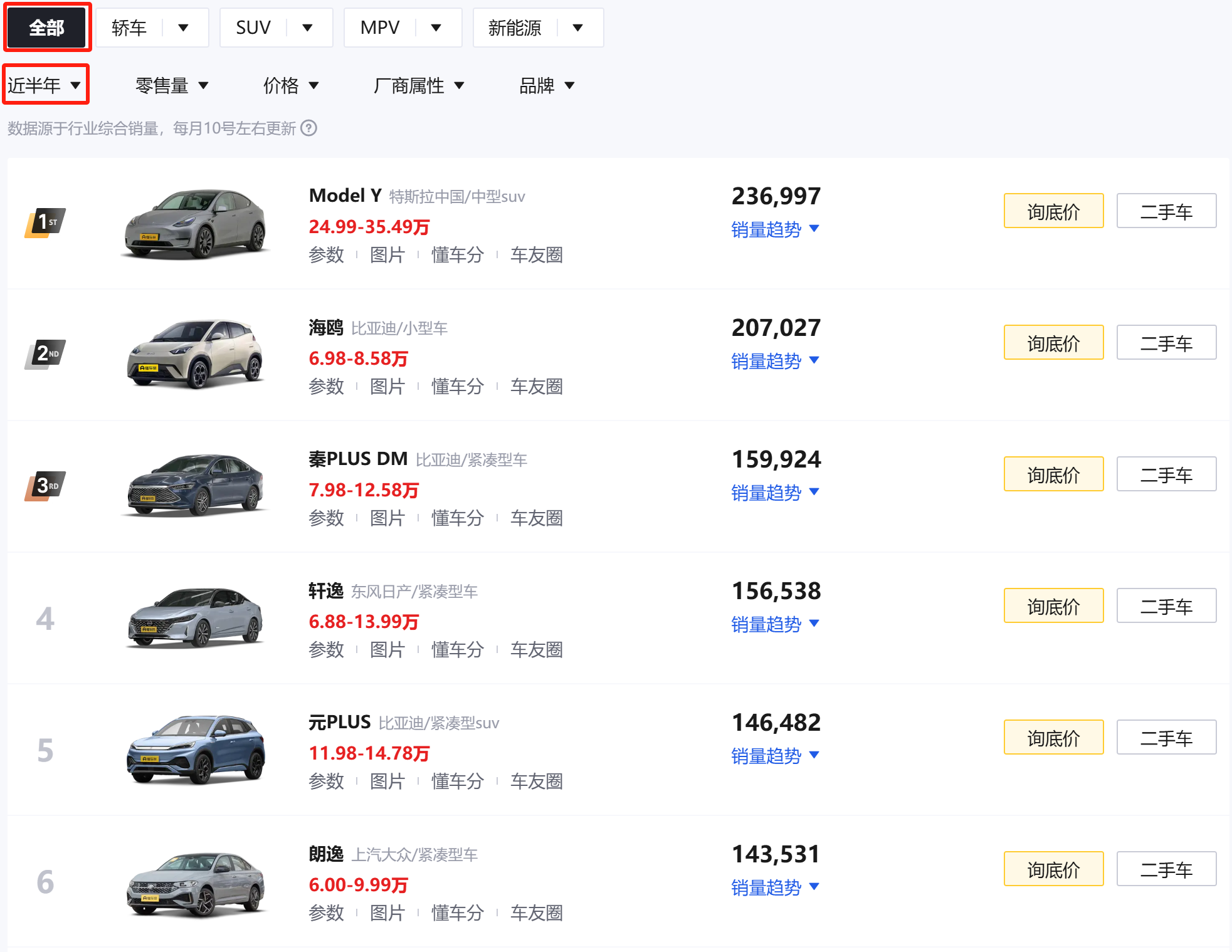
Task: Expand 销量趋势 for 轩逸
Action: tap(776, 624)
